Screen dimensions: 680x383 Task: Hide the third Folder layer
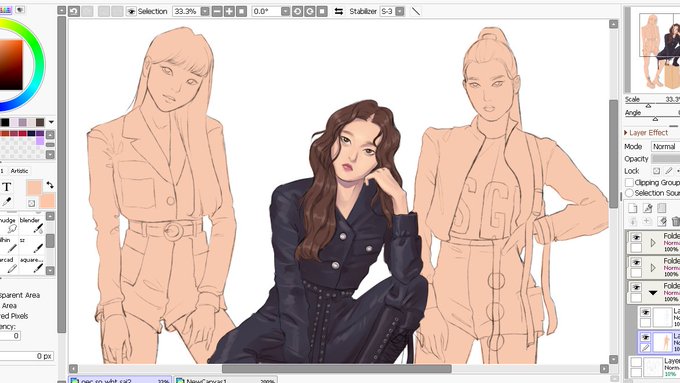pyautogui.click(x=636, y=287)
